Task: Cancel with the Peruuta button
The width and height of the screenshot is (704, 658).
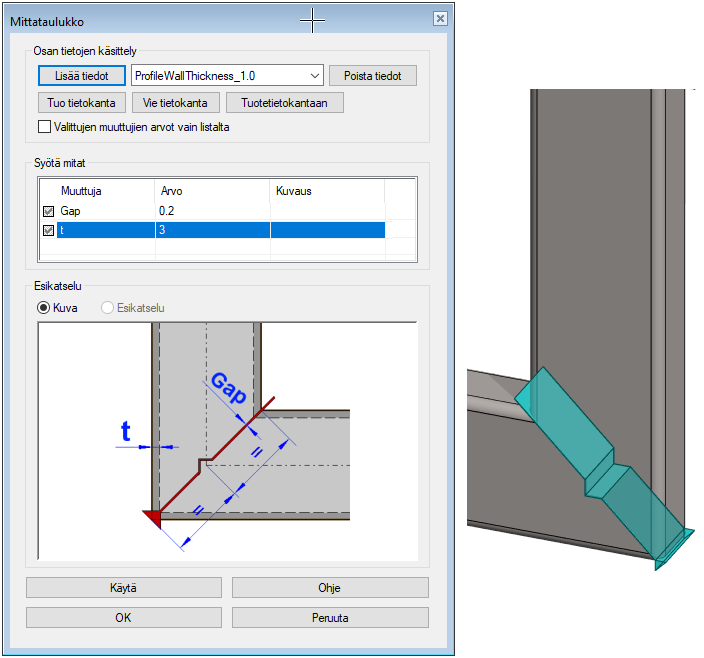Action: click(x=330, y=618)
